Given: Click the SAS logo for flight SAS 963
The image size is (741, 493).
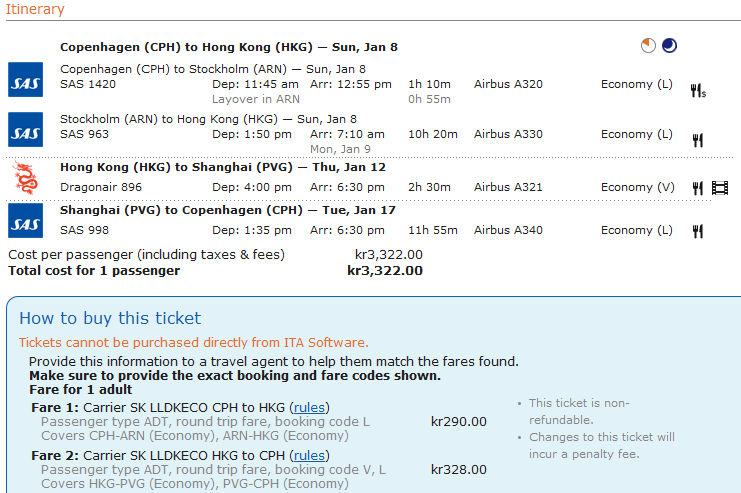Looking at the screenshot, I should (25, 129).
